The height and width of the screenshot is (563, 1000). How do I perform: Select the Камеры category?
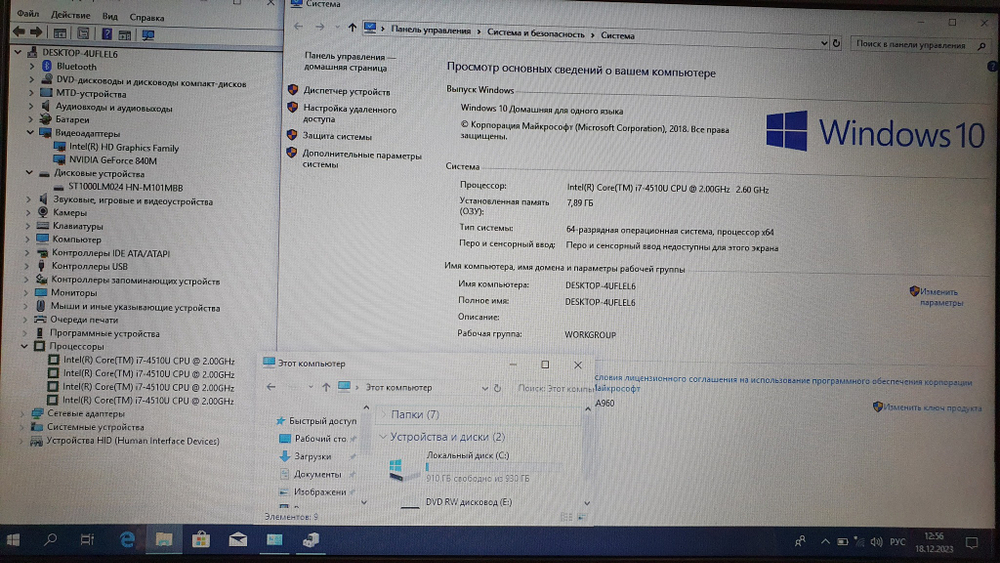[x=69, y=212]
